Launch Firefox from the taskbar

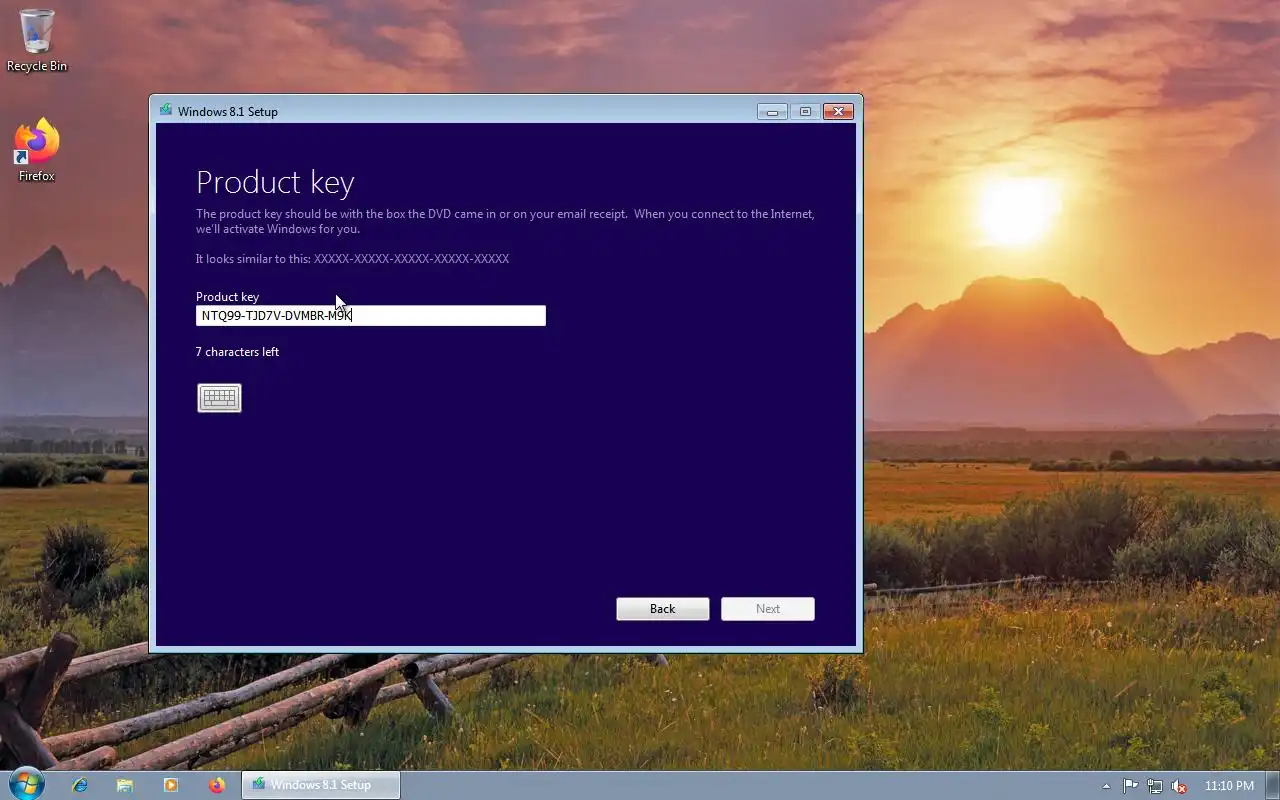216,785
